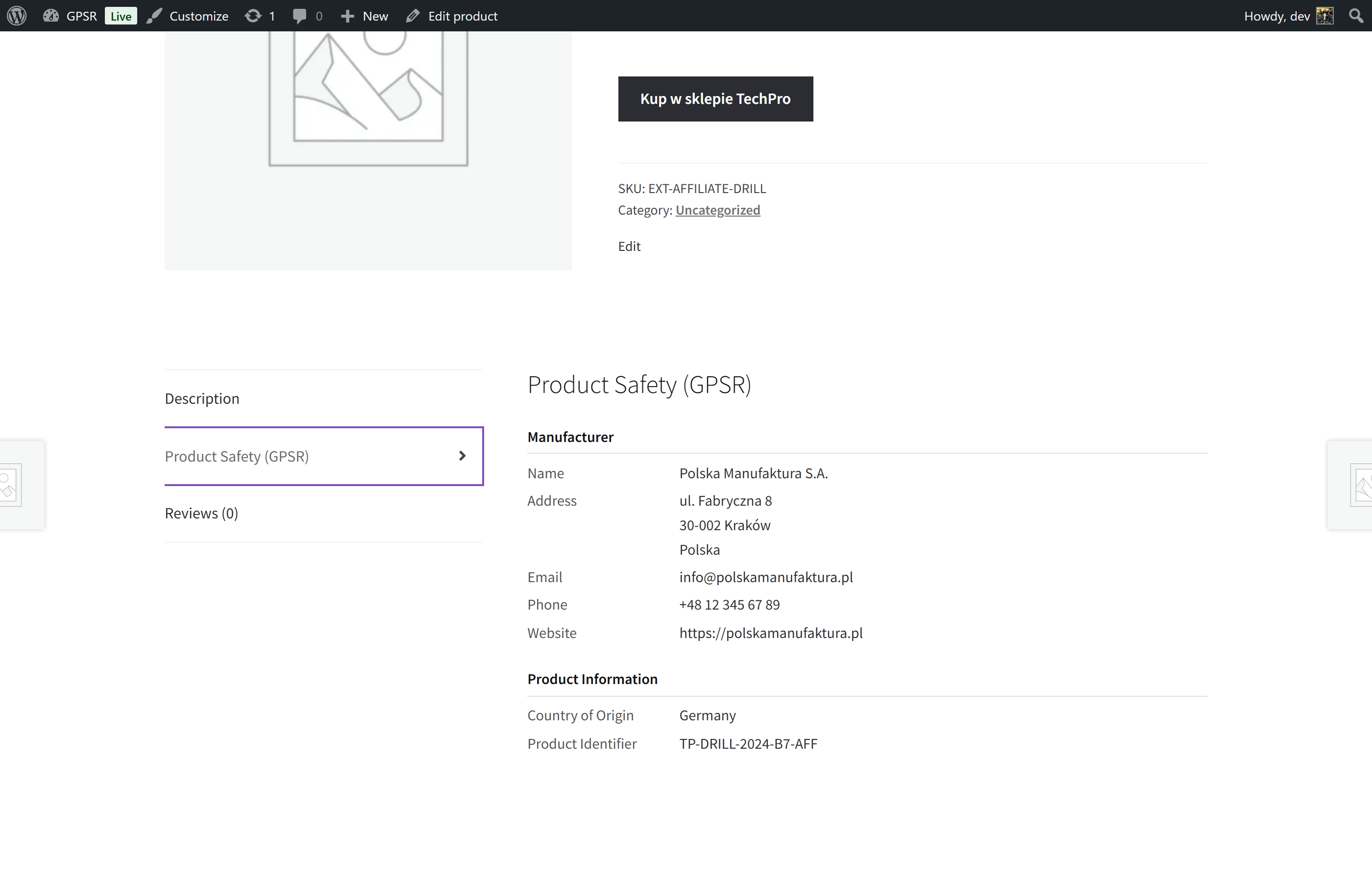Open the Reviews (0) tab

coord(201,513)
